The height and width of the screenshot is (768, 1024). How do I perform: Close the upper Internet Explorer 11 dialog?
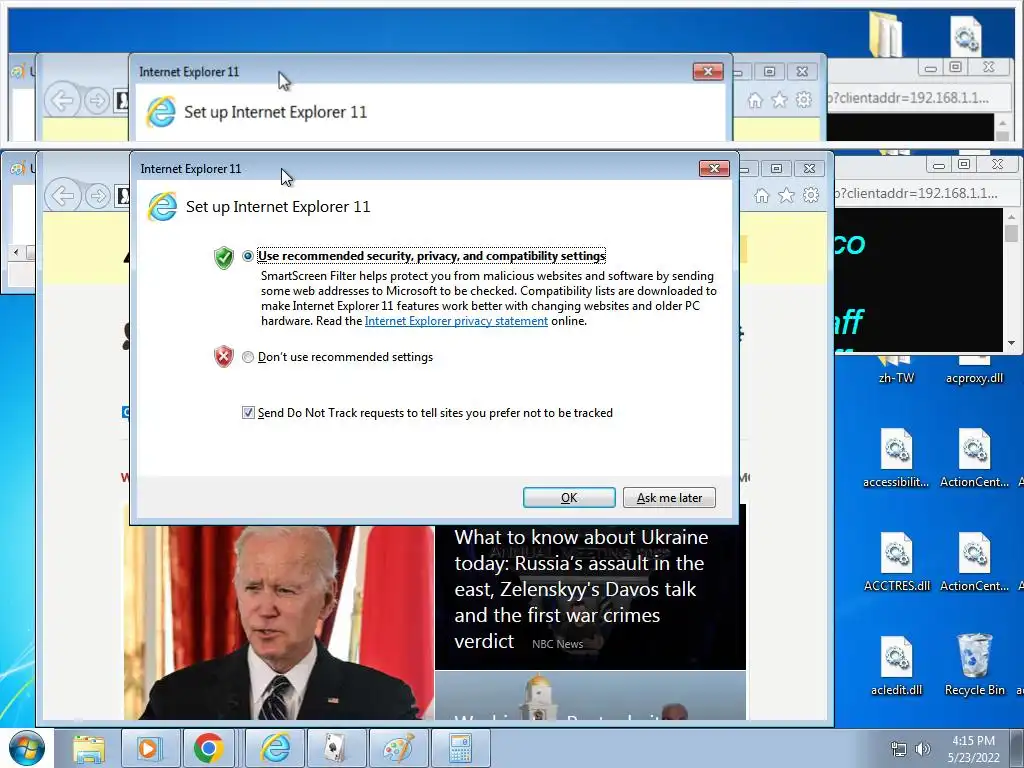coord(708,71)
